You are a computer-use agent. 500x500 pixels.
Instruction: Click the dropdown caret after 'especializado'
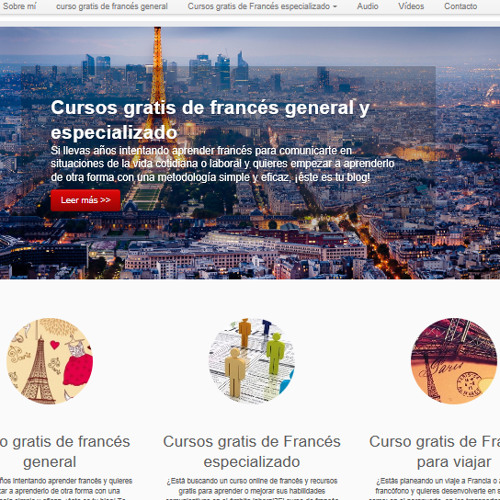click(335, 7)
